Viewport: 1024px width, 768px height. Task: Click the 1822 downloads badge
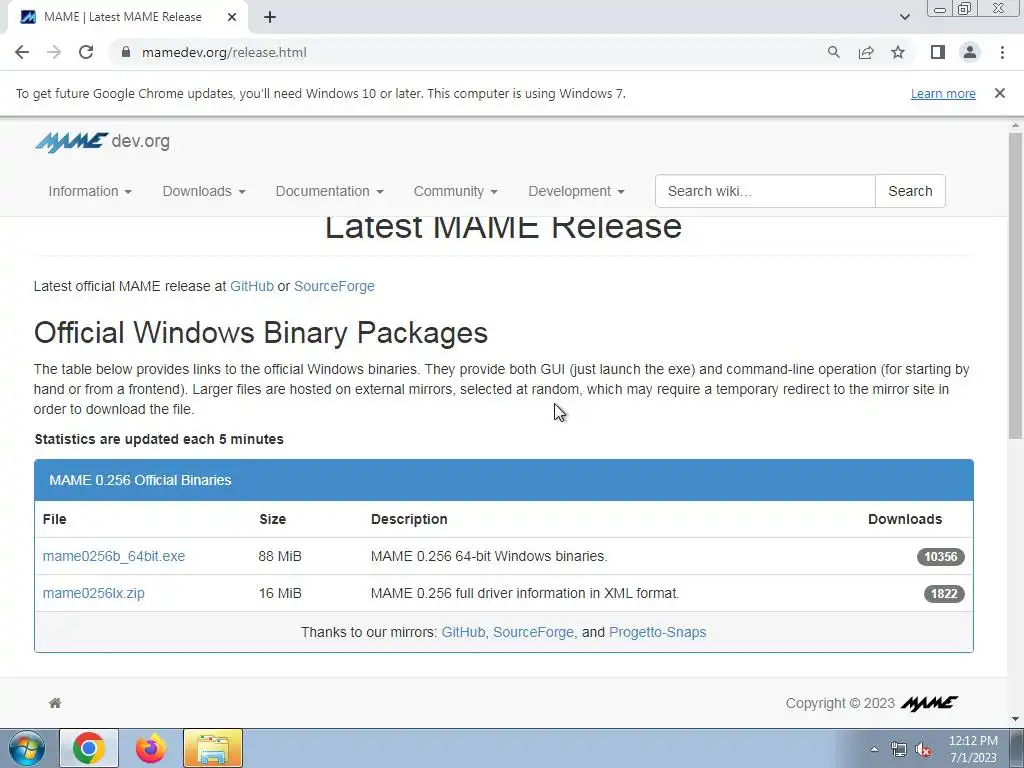click(x=944, y=594)
